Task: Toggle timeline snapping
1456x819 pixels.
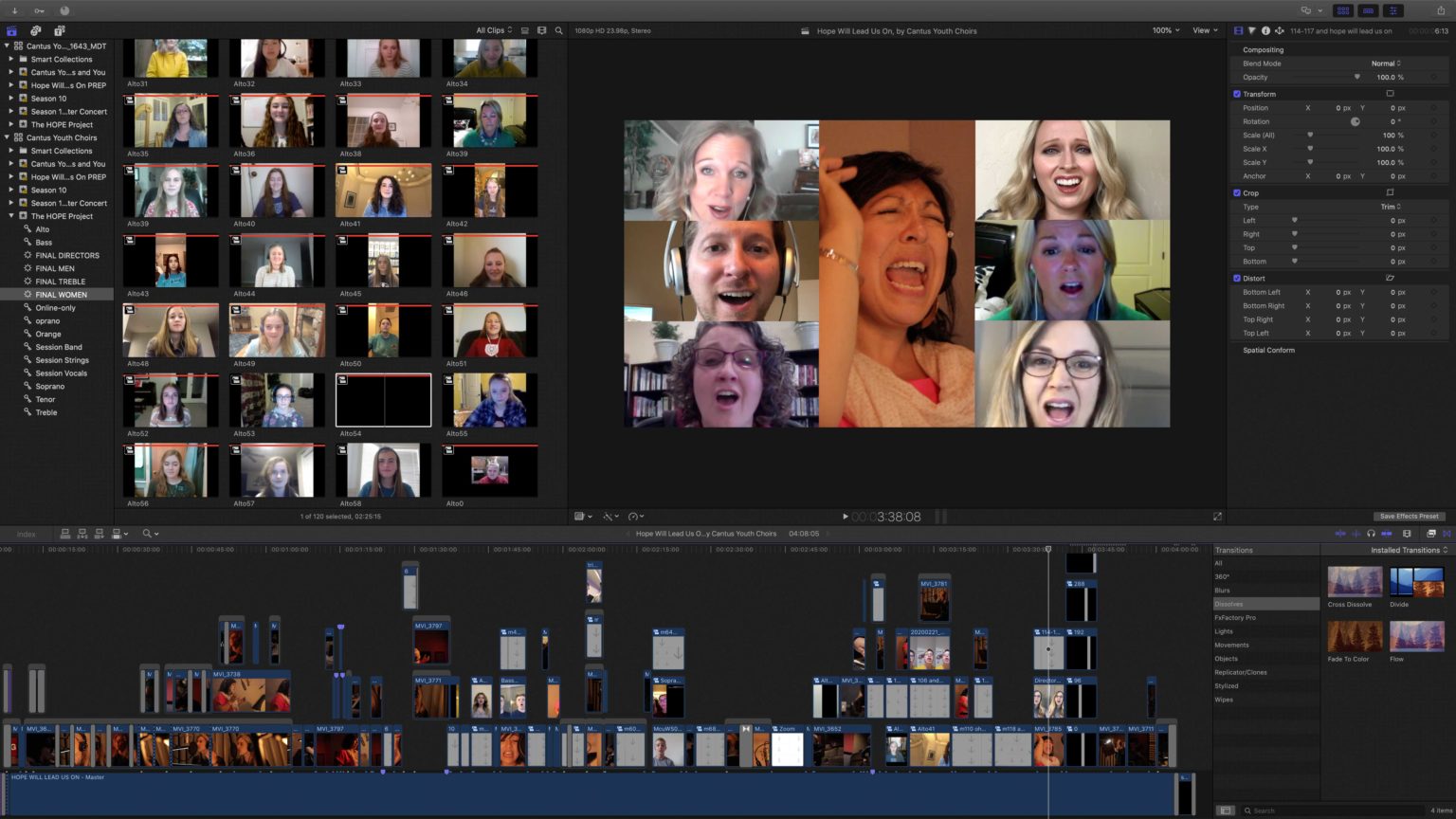Action: click(x=1387, y=534)
